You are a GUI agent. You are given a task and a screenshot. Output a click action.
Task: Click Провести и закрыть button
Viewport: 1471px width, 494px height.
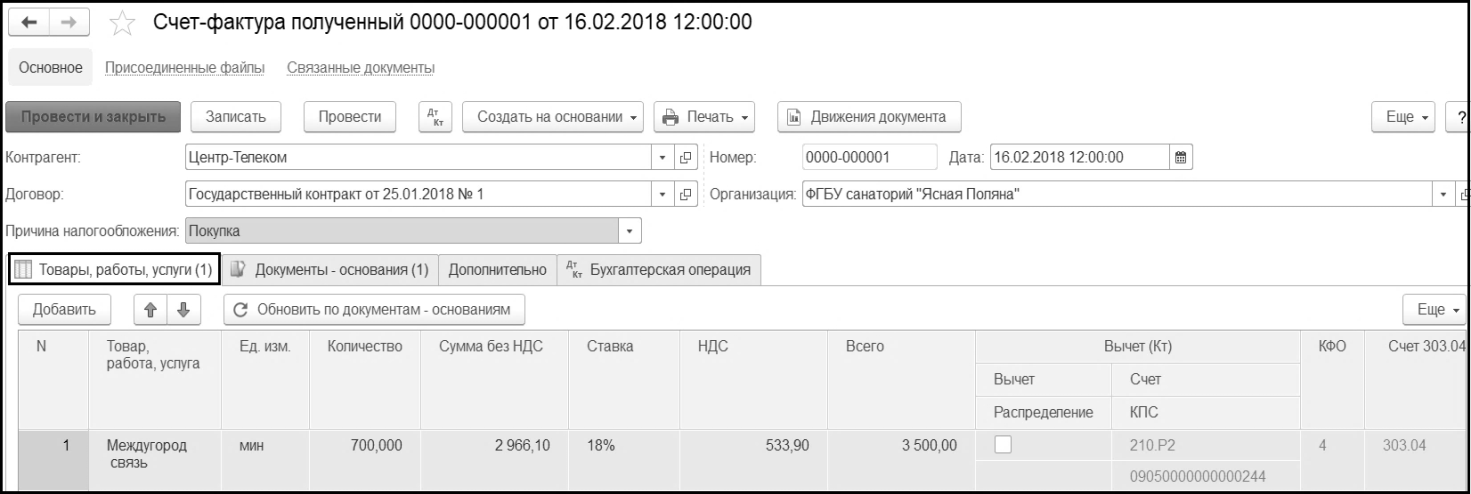(x=93, y=117)
